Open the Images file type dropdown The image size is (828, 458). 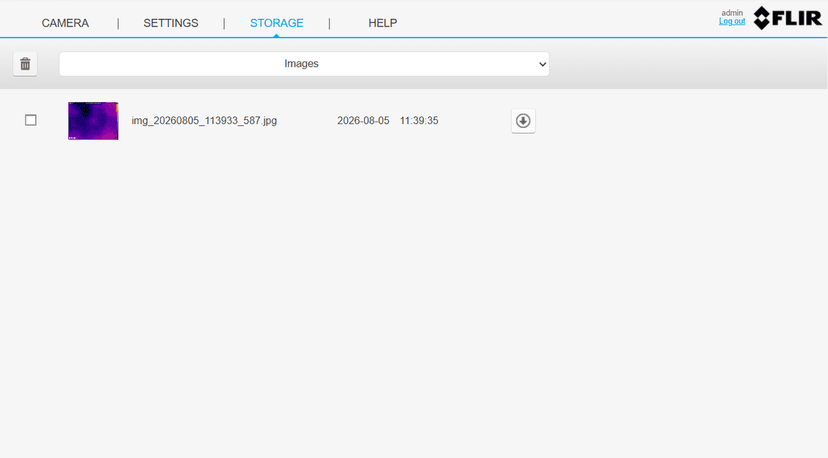304,64
